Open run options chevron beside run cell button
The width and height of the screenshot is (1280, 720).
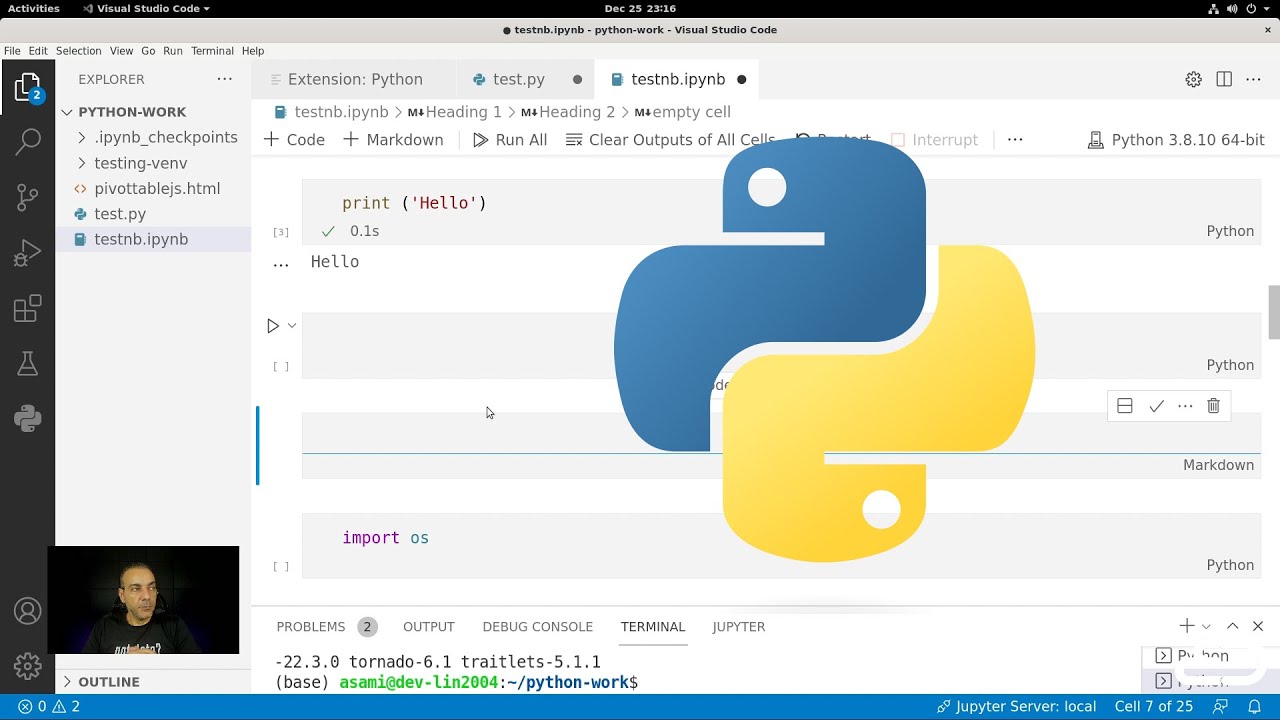tap(292, 325)
